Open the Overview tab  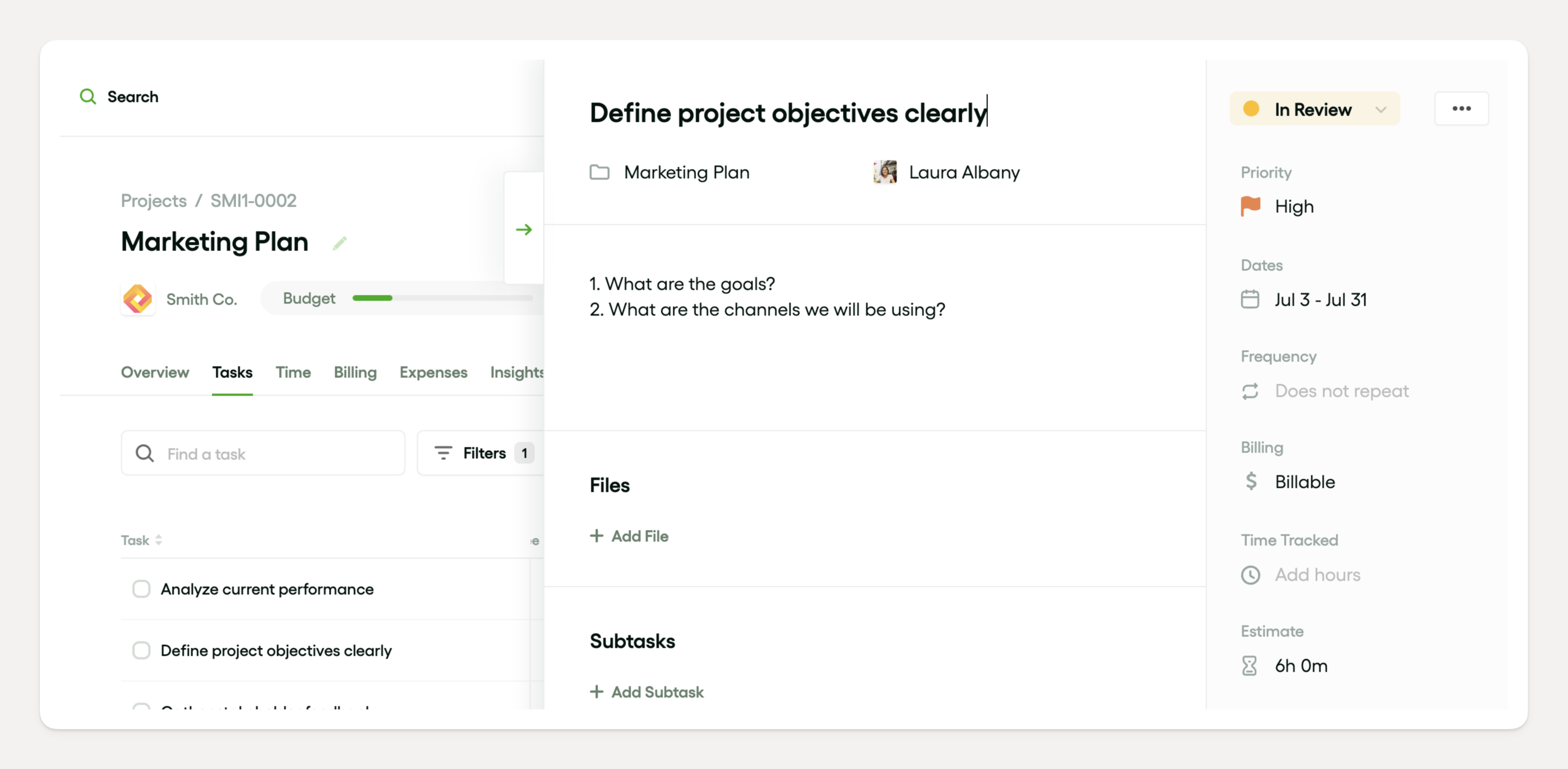click(155, 372)
